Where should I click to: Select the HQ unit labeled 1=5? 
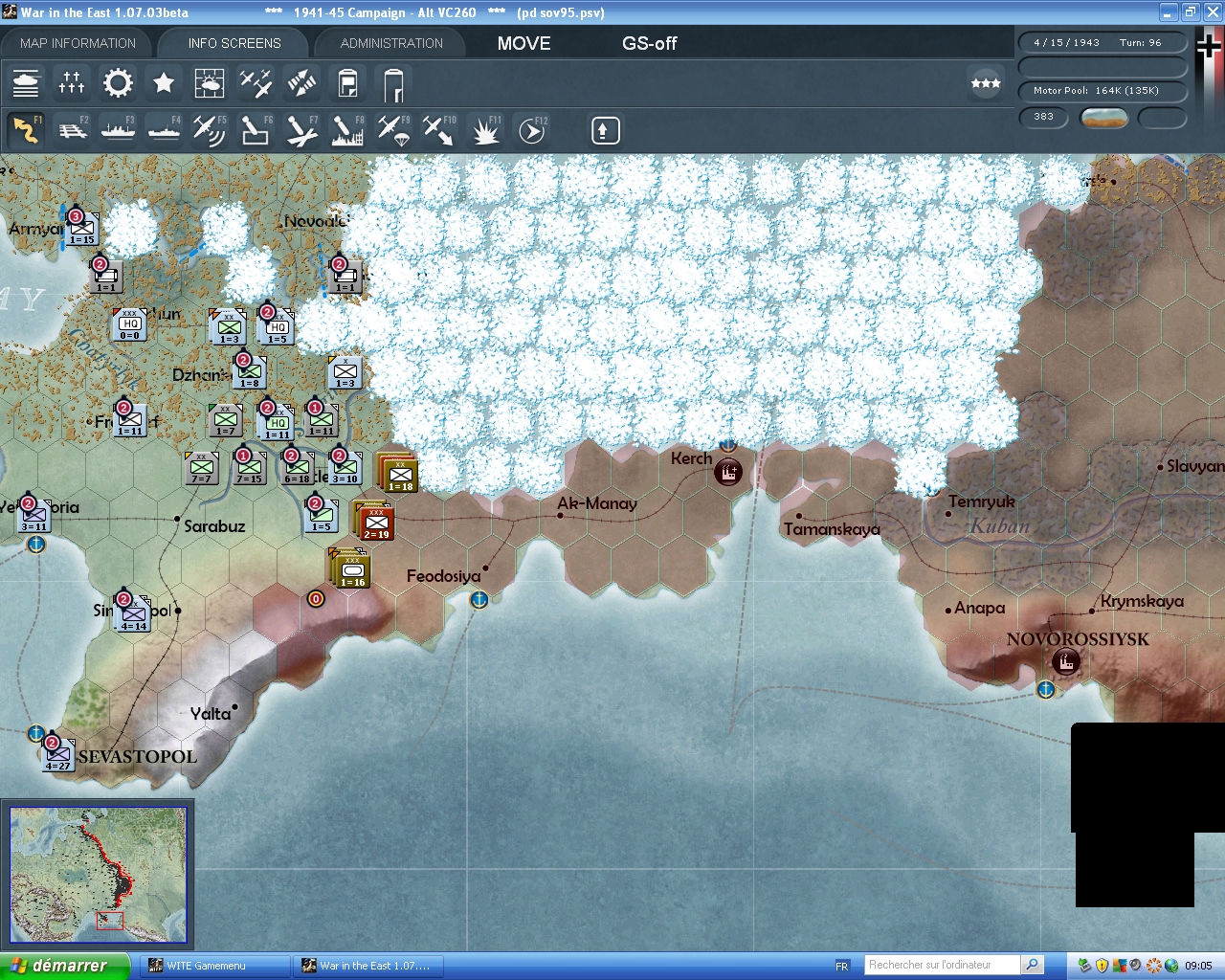277,327
